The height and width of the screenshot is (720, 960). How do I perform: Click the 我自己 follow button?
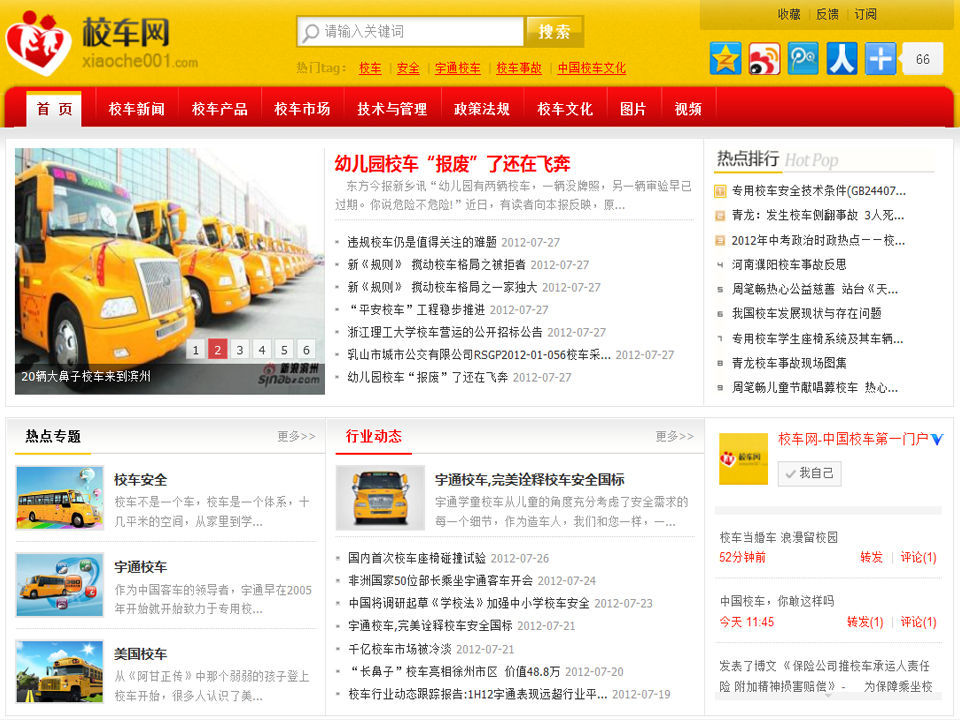809,473
